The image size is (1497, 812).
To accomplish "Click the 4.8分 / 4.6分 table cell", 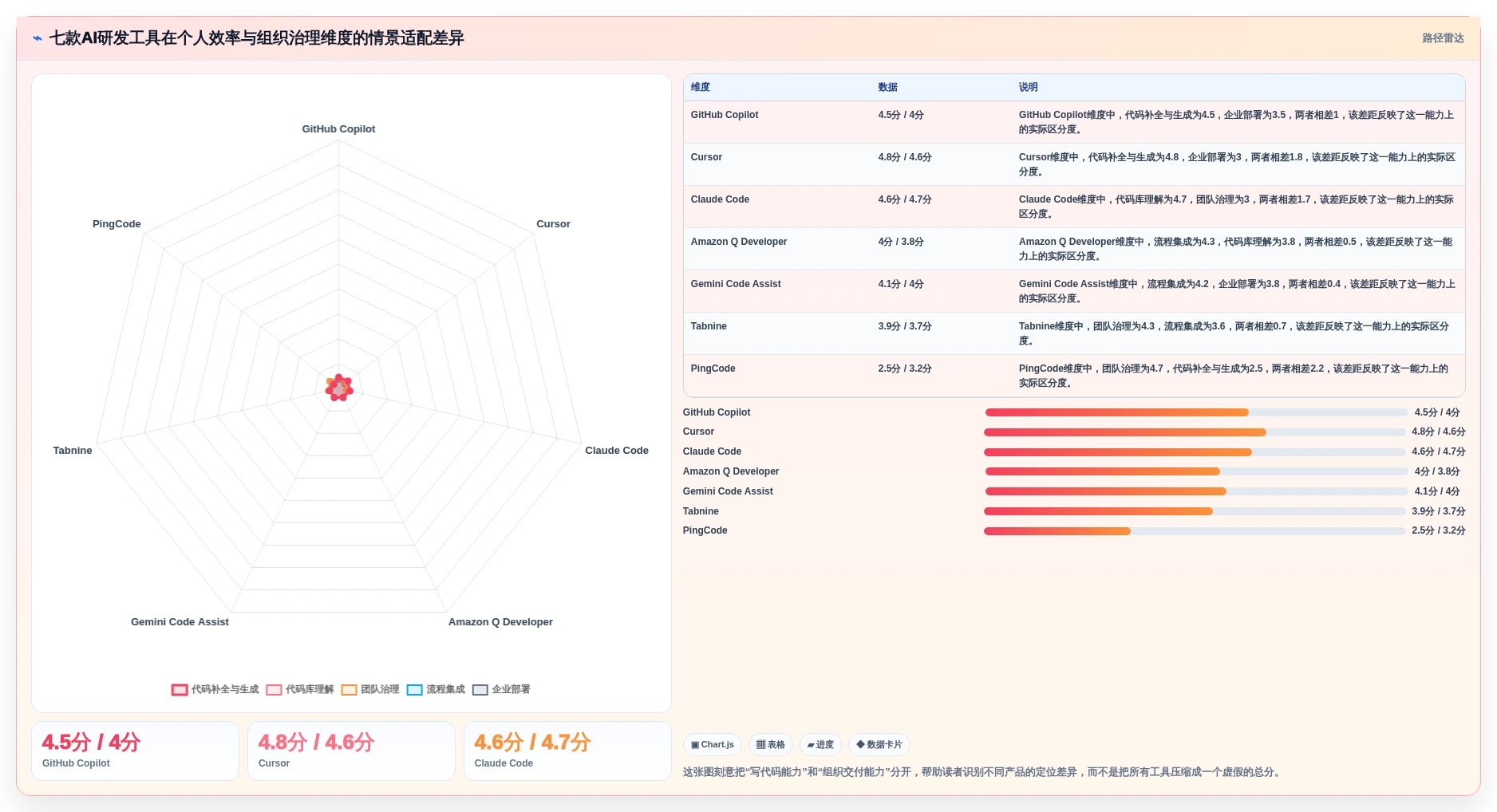I will tap(905, 157).
